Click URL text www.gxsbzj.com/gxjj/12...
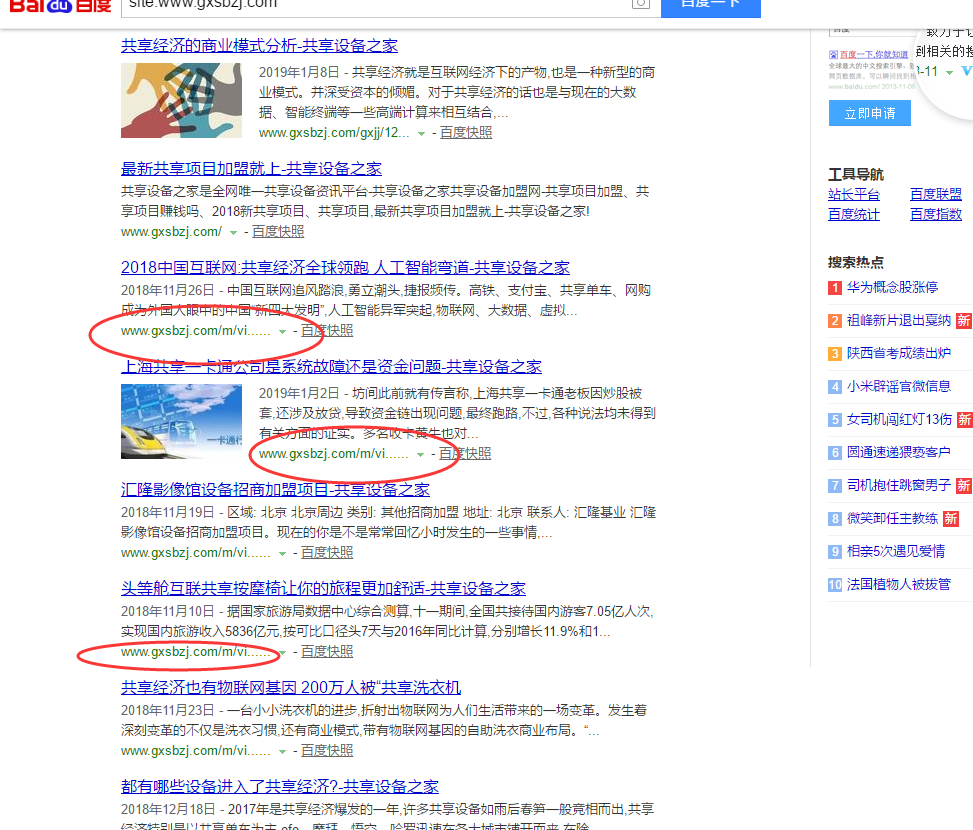The height and width of the screenshot is (830, 973). pyautogui.click(x=334, y=133)
